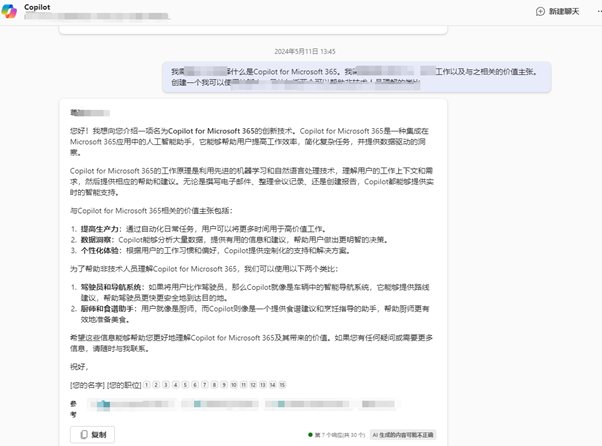Click the 参考 references label

73,409
